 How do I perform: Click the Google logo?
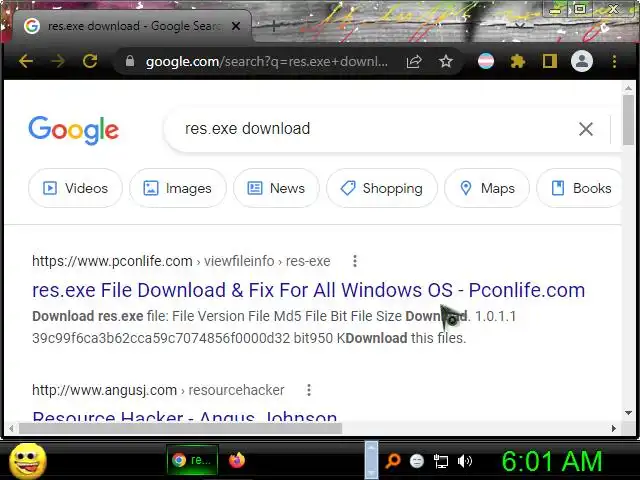tap(73, 130)
